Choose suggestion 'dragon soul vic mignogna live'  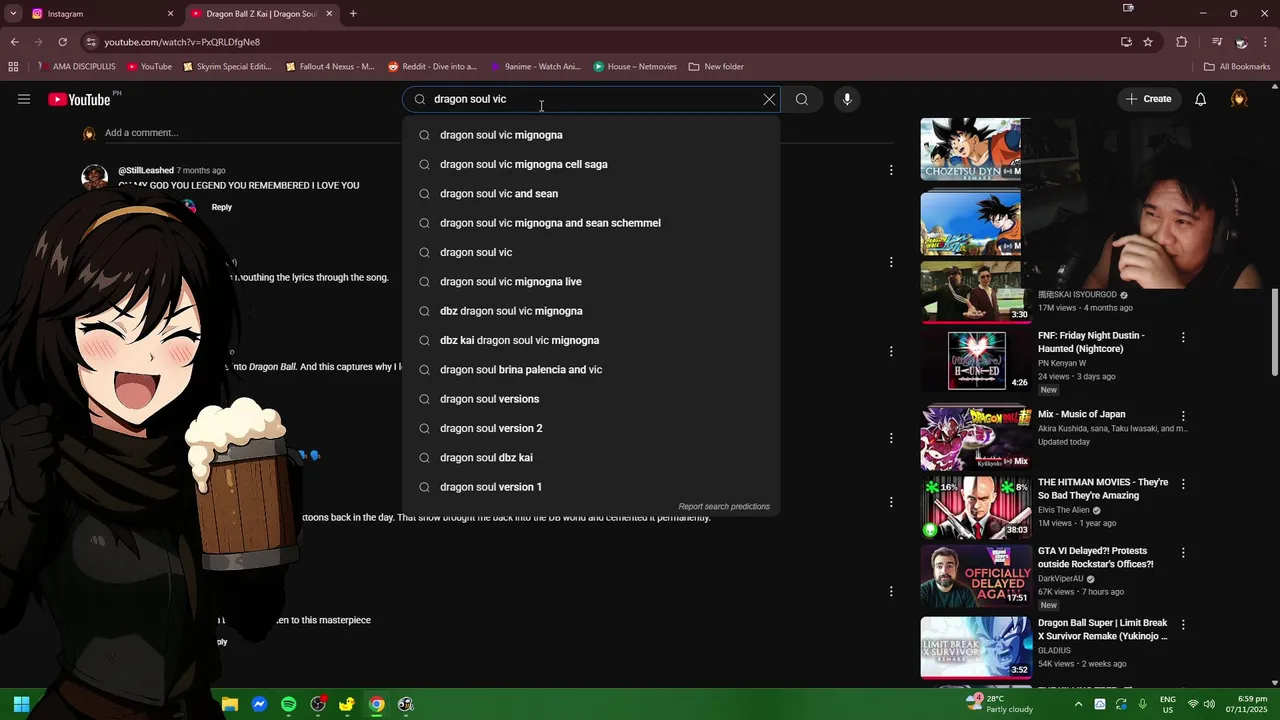591,281
